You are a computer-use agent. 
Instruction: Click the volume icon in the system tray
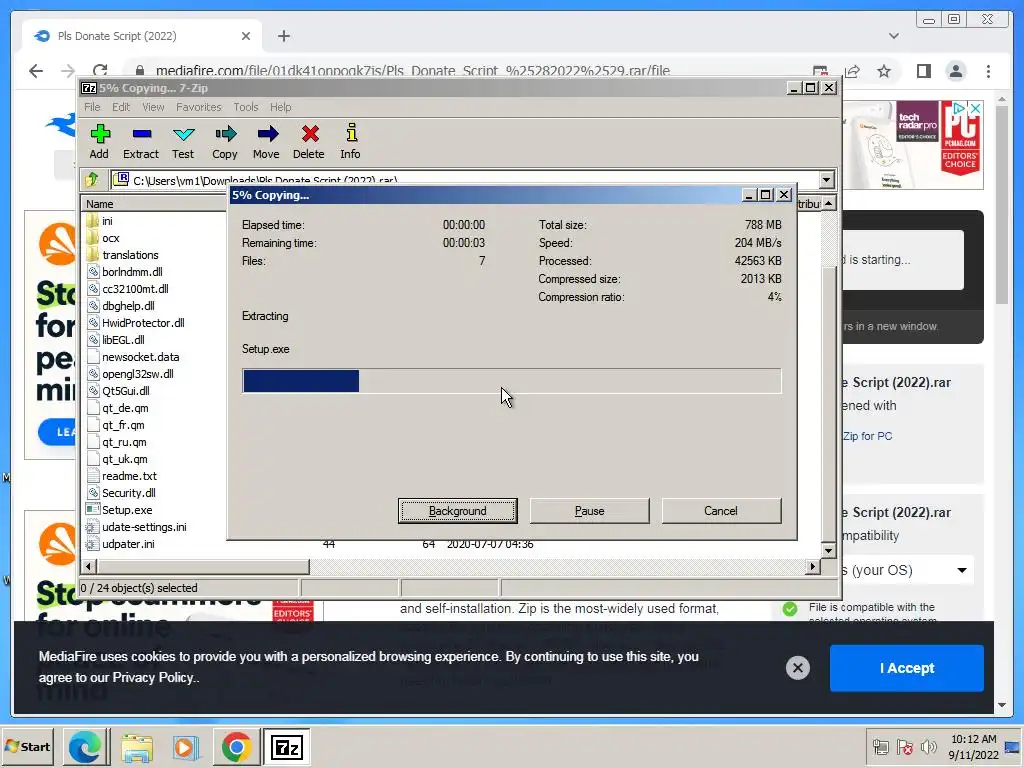point(927,747)
